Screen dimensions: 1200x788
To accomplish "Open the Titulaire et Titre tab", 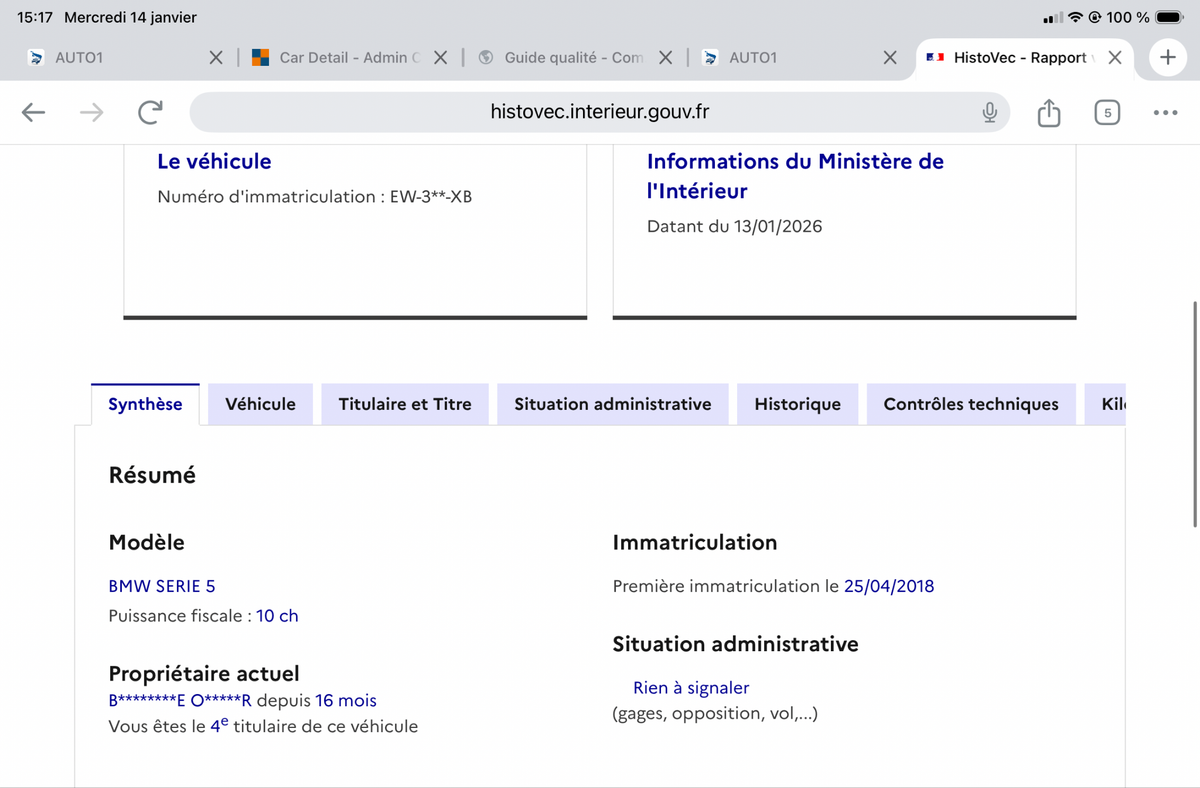I will [405, 404].
